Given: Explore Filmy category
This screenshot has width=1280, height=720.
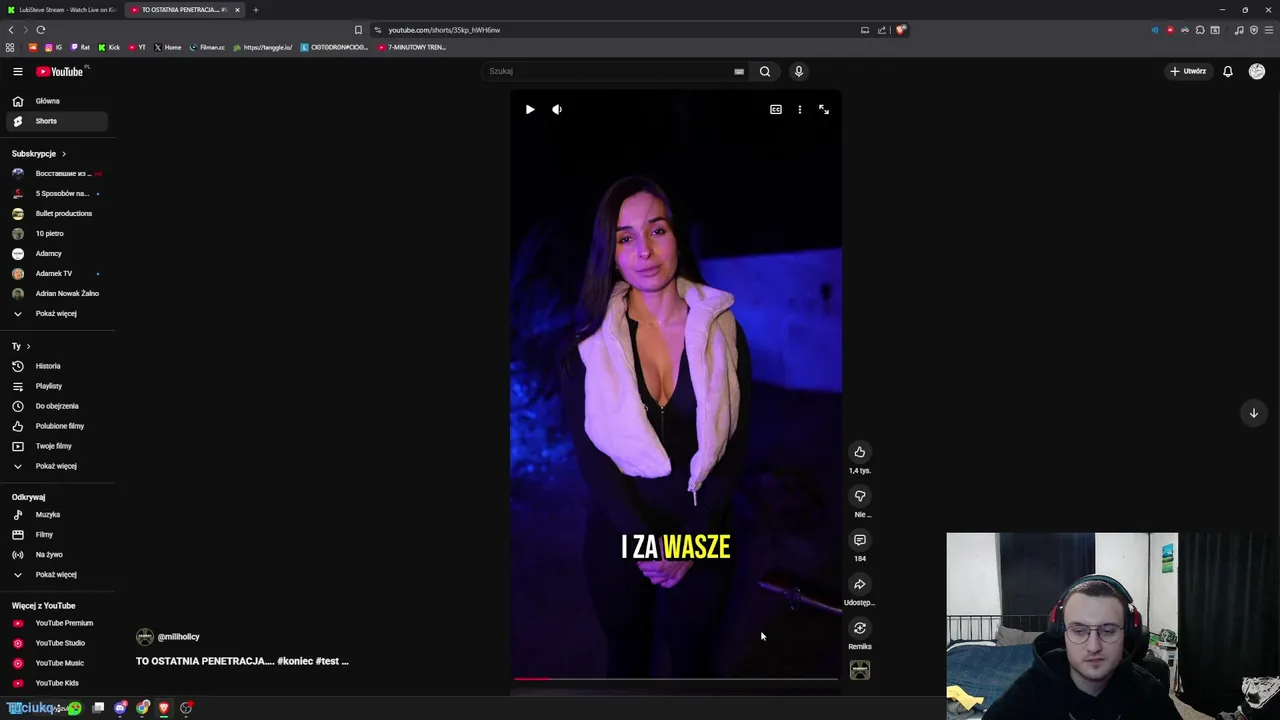Looking at the screenshot, I should (x=57, y=534).
